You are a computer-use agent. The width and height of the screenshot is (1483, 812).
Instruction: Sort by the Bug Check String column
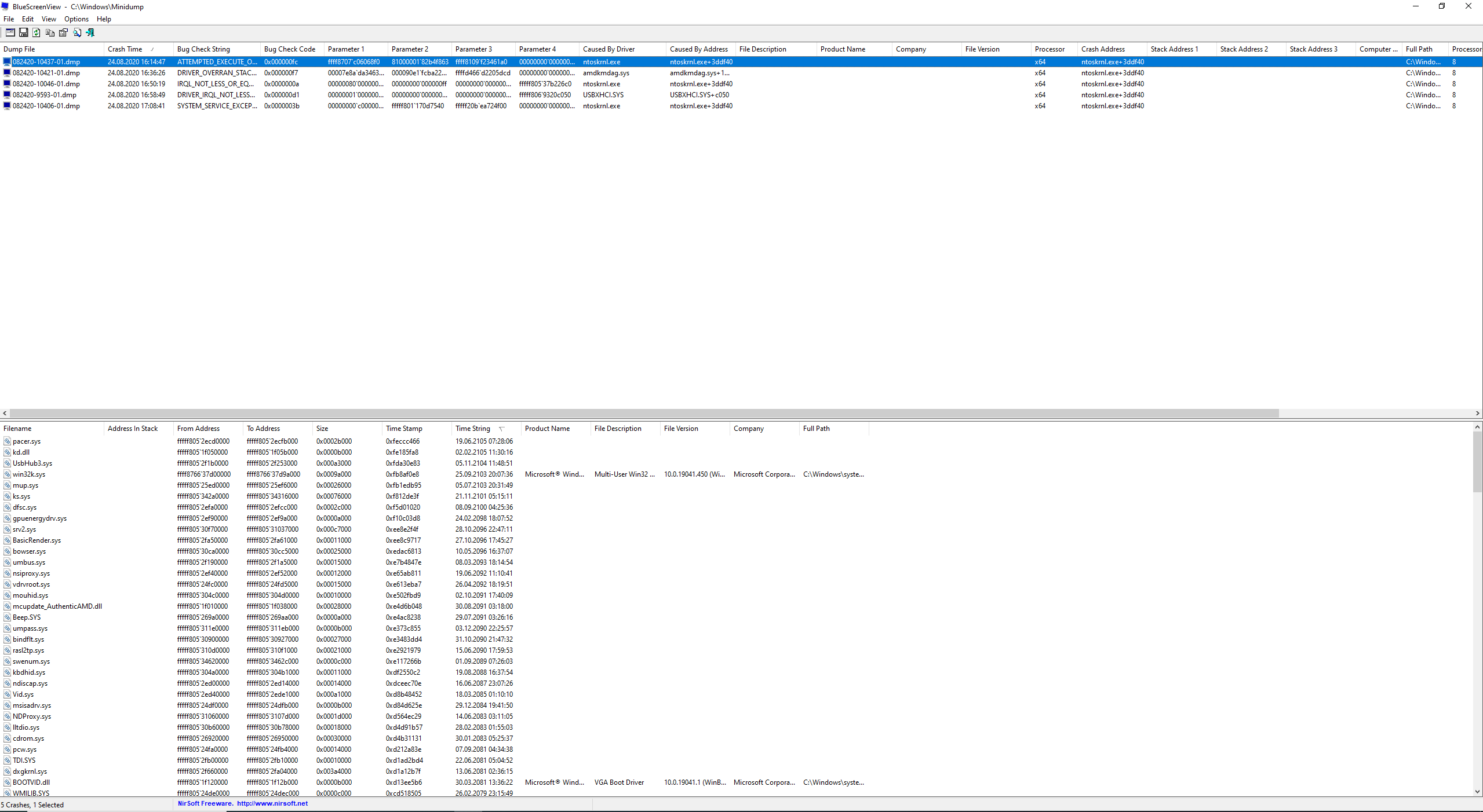coord(217,49)
